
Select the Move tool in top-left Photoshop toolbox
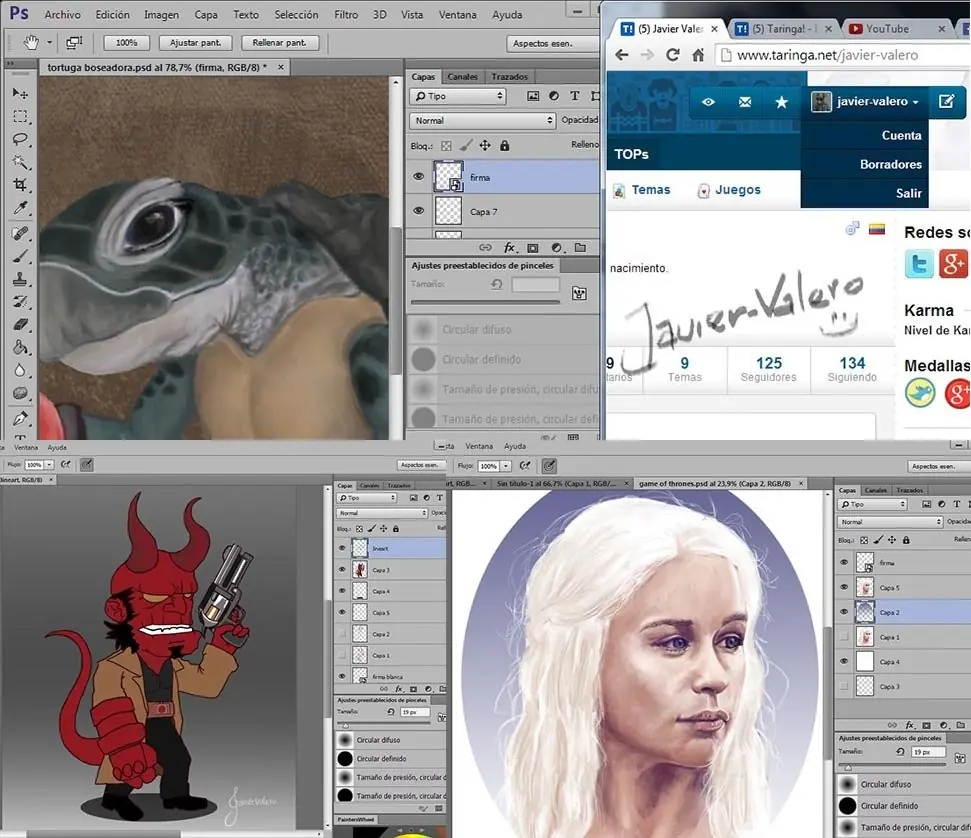pos(20,94)
